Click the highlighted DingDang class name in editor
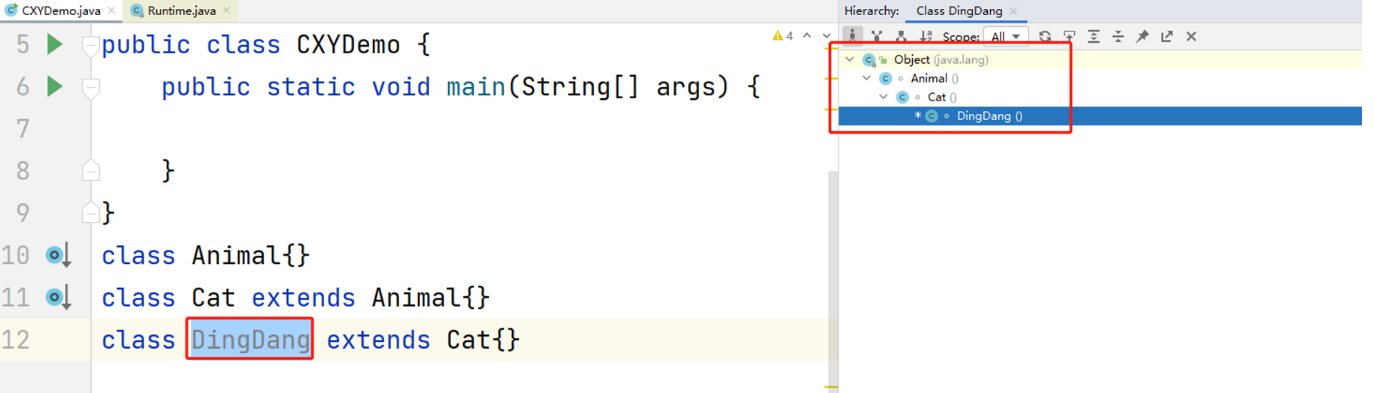The height and width of the screenshot is (393, 1374). 251,340
